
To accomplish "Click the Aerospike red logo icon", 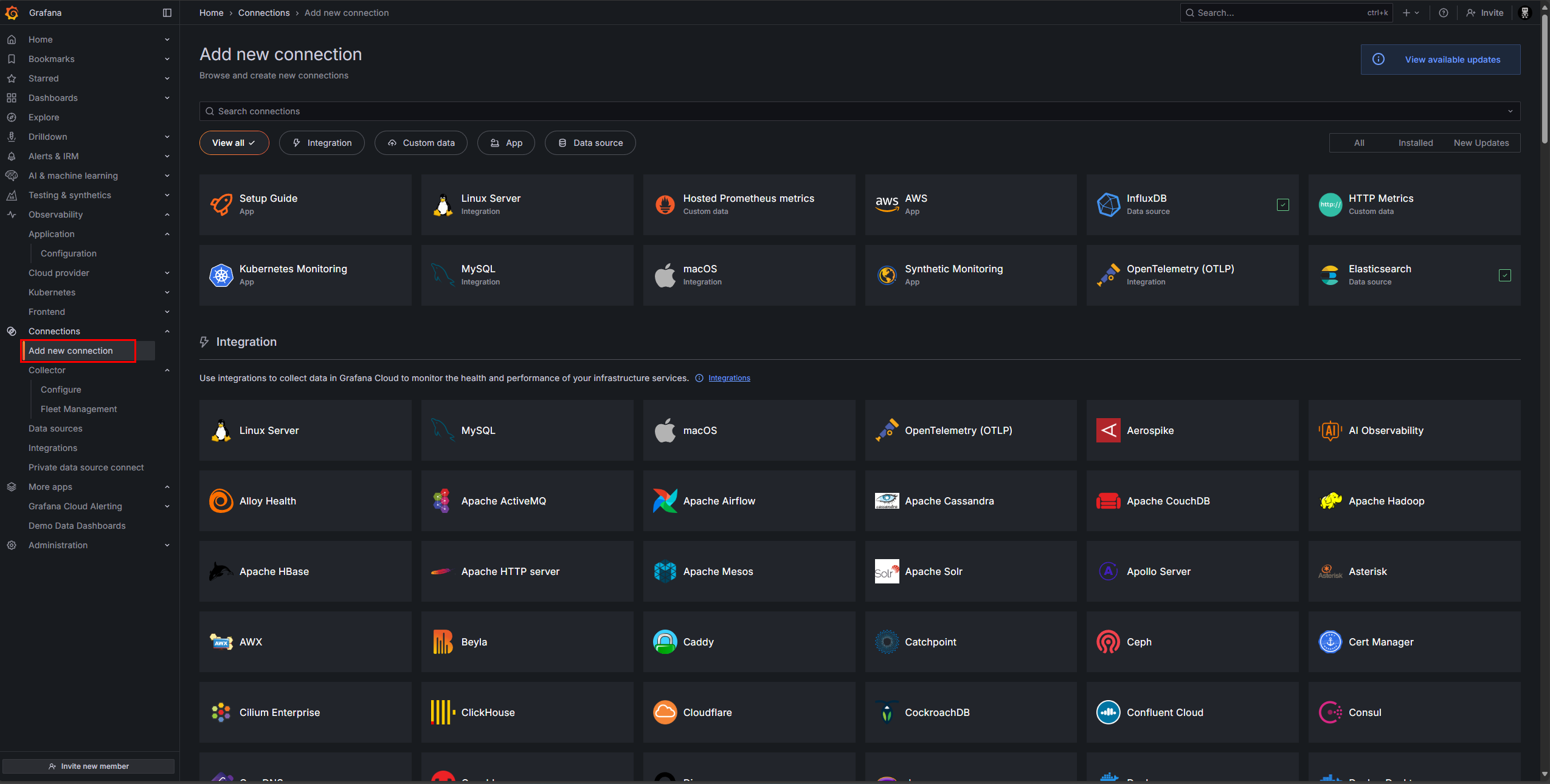I will 1109,430.
